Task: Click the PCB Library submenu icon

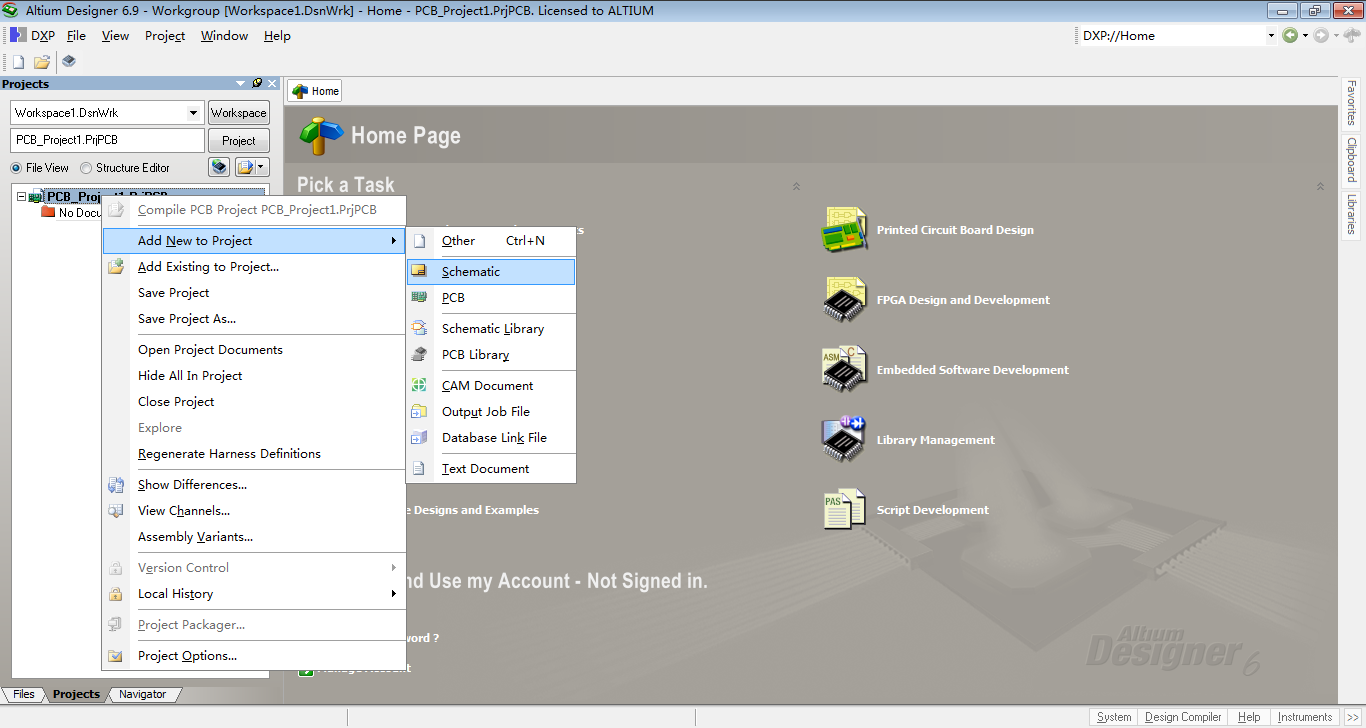Action: pyautogui.click(x=420, y=354)
